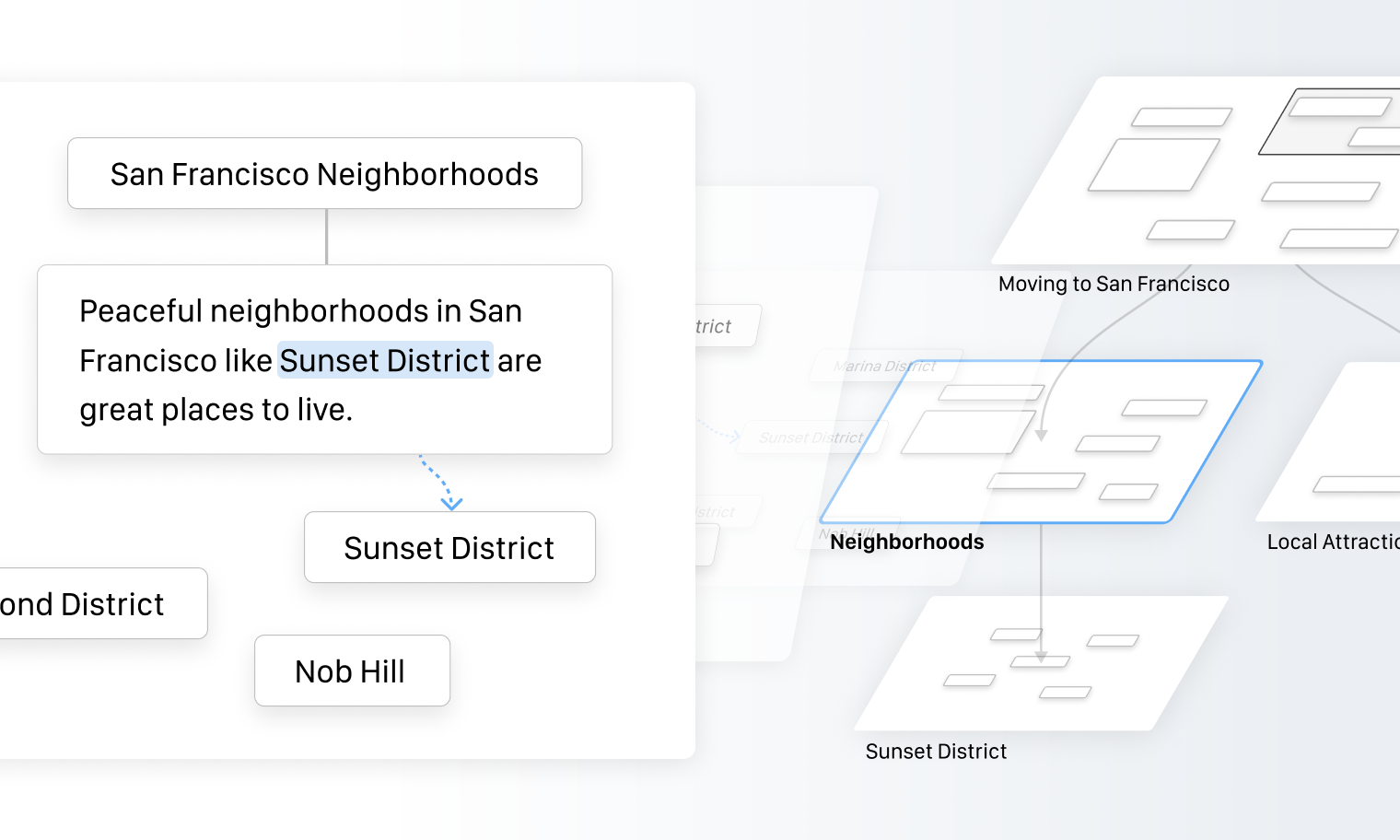Viewport: 1400px width, 840px height.
Task: Select the Peaceful neighborhoods paragraph block
Action: point(324,359)
